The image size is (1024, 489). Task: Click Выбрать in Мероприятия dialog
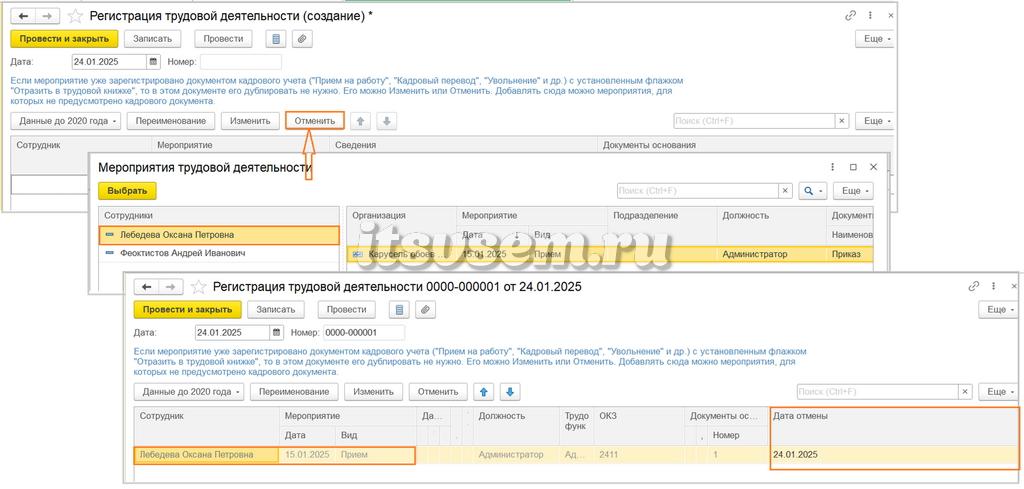(x=127, y=191)
